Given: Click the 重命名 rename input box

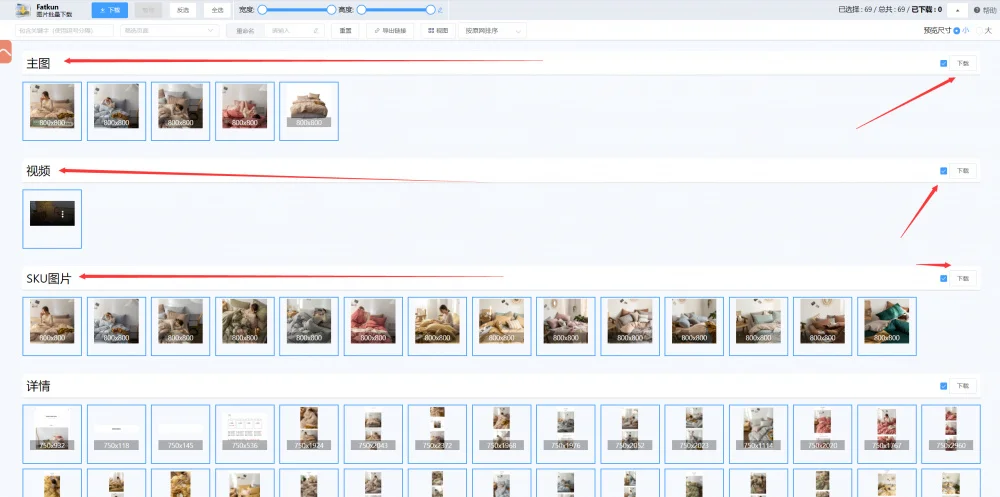Looking at the screenshot, I should (x=293, y=31).
